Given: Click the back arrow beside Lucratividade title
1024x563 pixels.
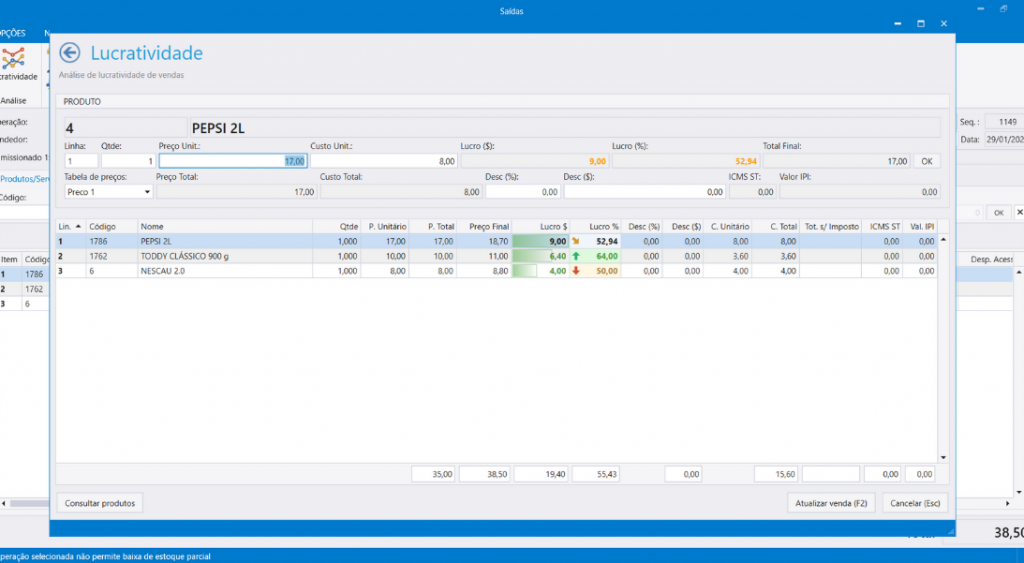Looking at the screenshot, I should (x=69, y=53).
